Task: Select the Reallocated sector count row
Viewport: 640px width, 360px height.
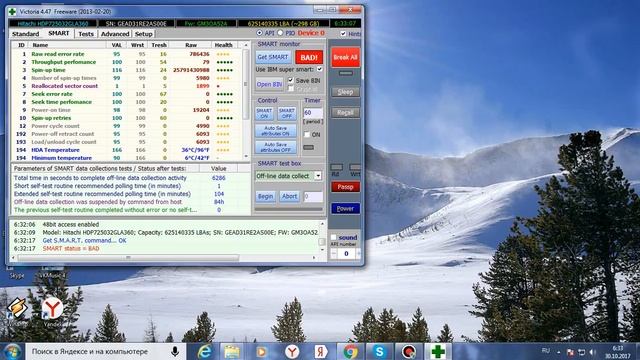Action: 127,86
